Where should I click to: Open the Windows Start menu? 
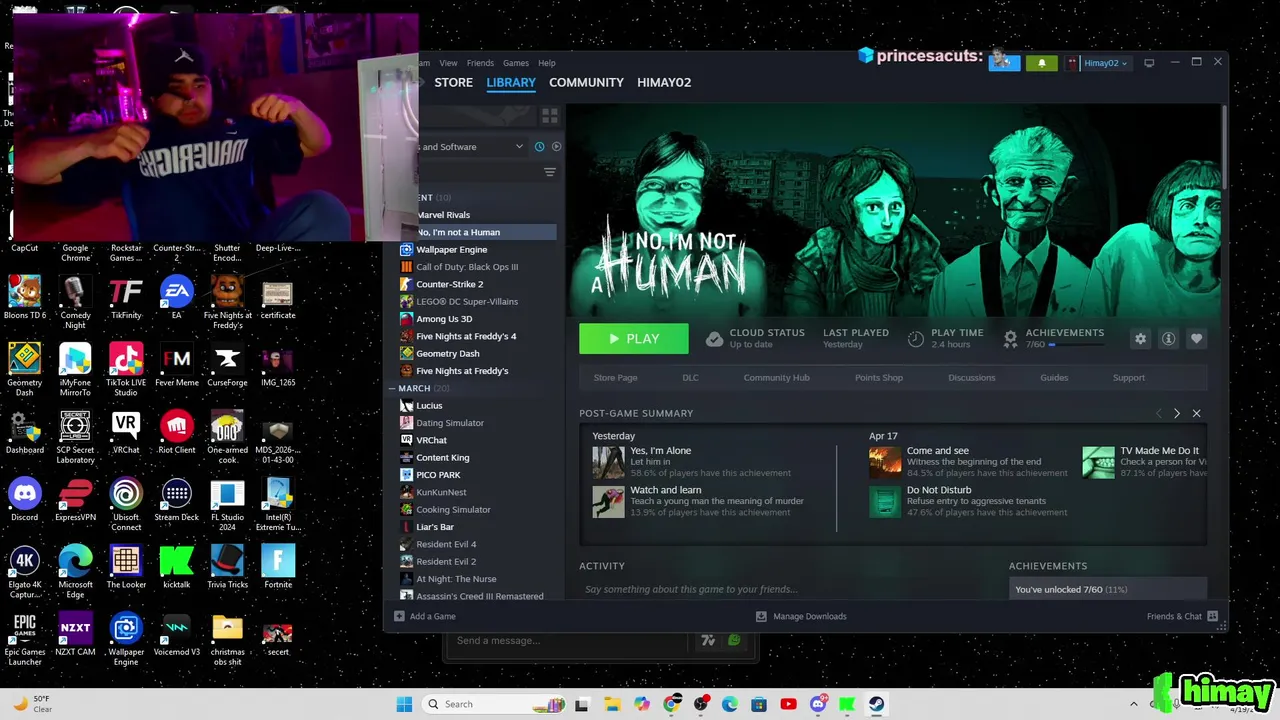[x=404, y=704]
